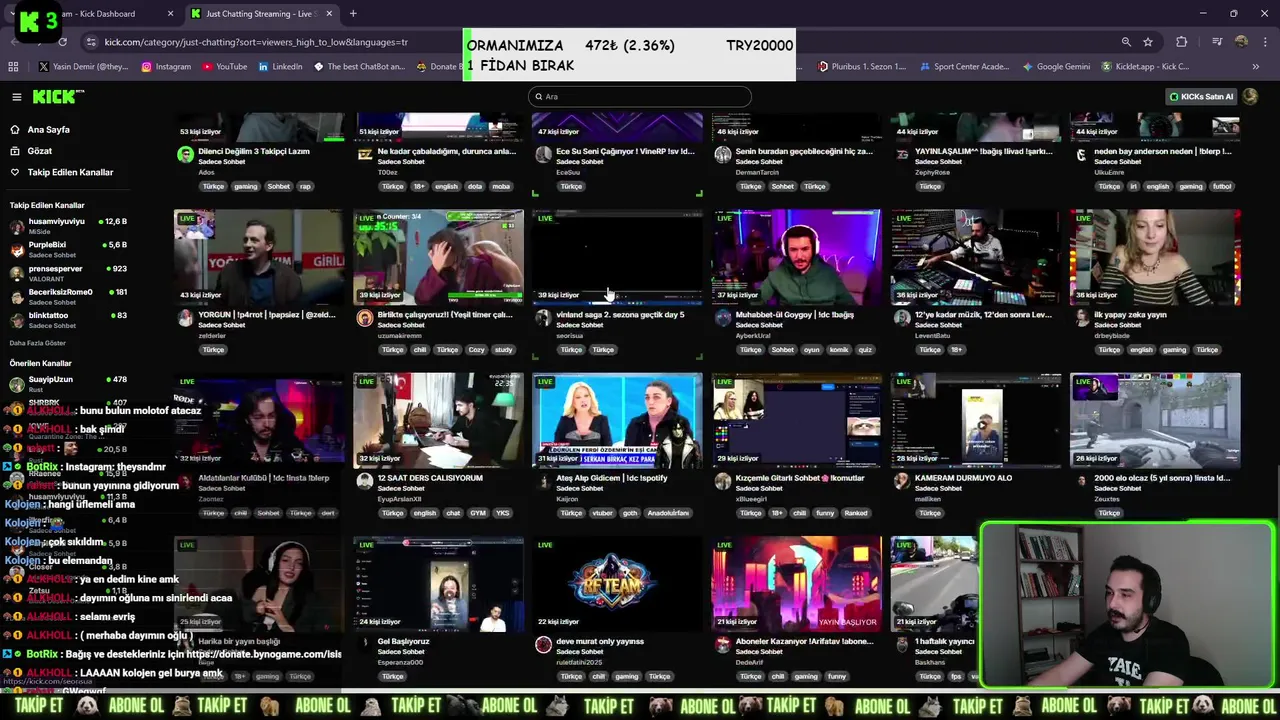Screen dimensions: 1280x720
Task: Open Ana Sayfa in the sidebar
Action: (x=48, y=130)
